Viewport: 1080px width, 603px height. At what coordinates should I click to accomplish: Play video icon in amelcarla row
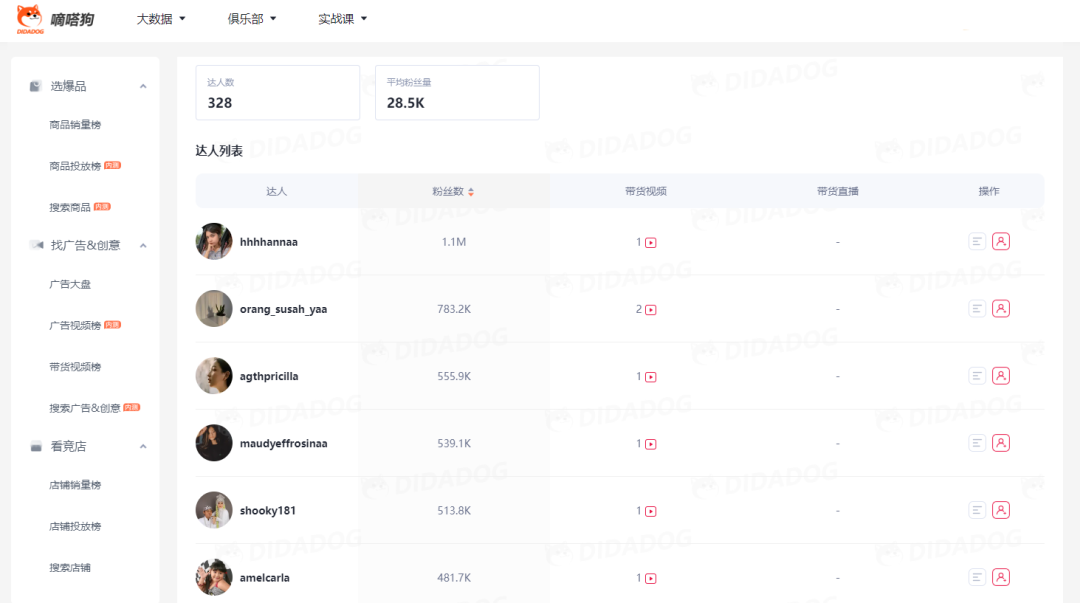tap(651, 579)
